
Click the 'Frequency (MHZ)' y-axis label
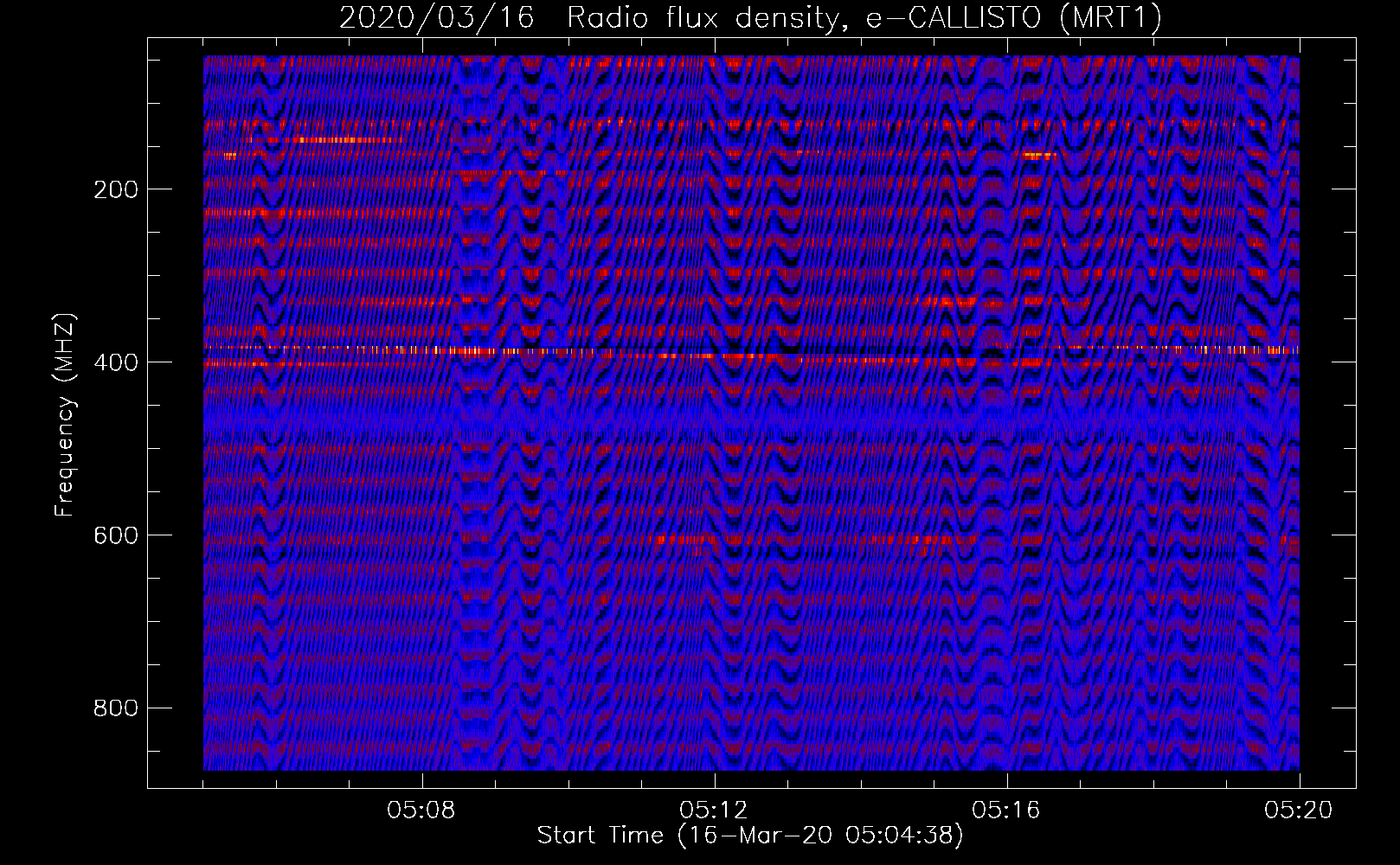(65, 414)
